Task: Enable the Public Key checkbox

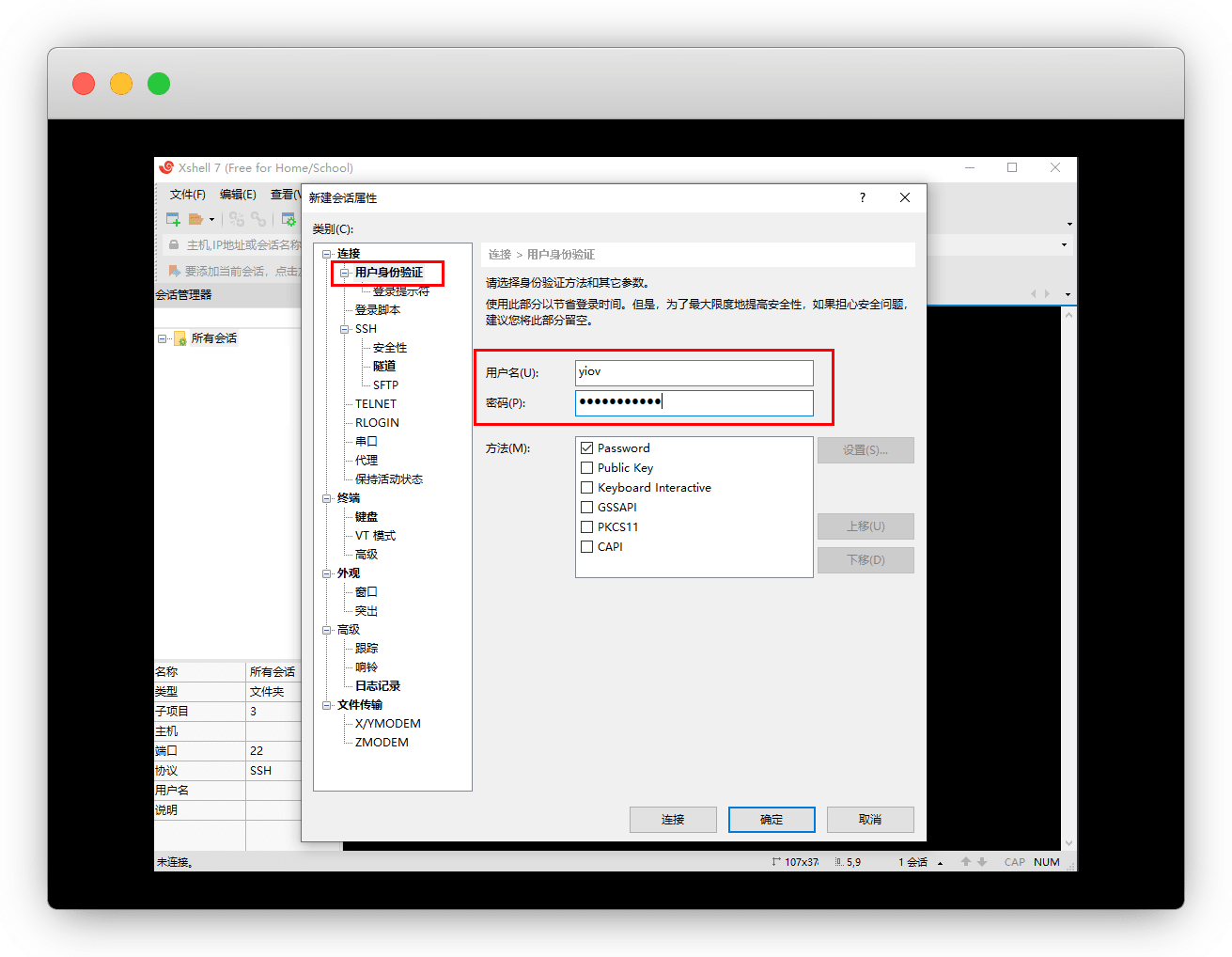Action: [587, 468]
